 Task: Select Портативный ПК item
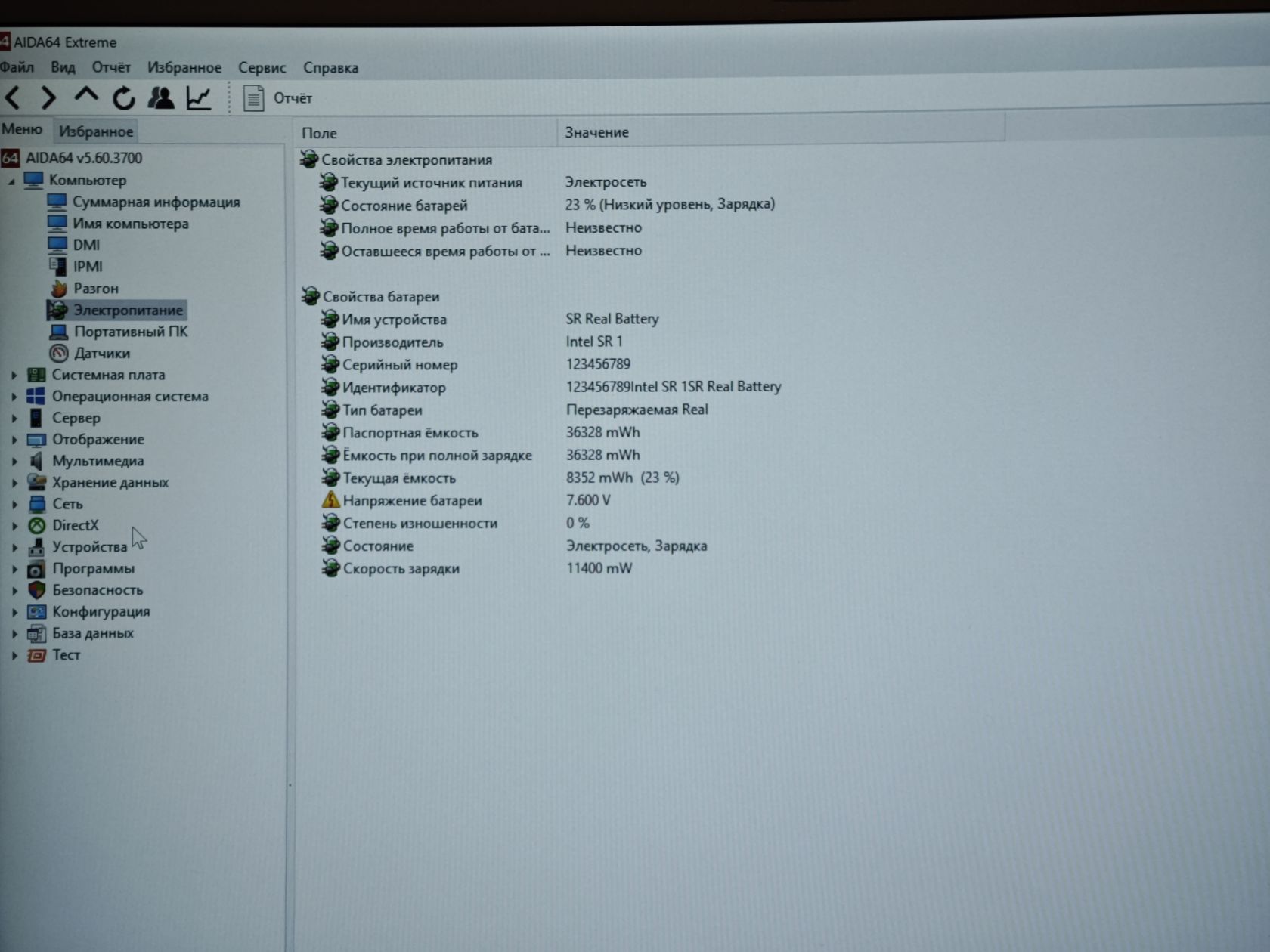131,332
